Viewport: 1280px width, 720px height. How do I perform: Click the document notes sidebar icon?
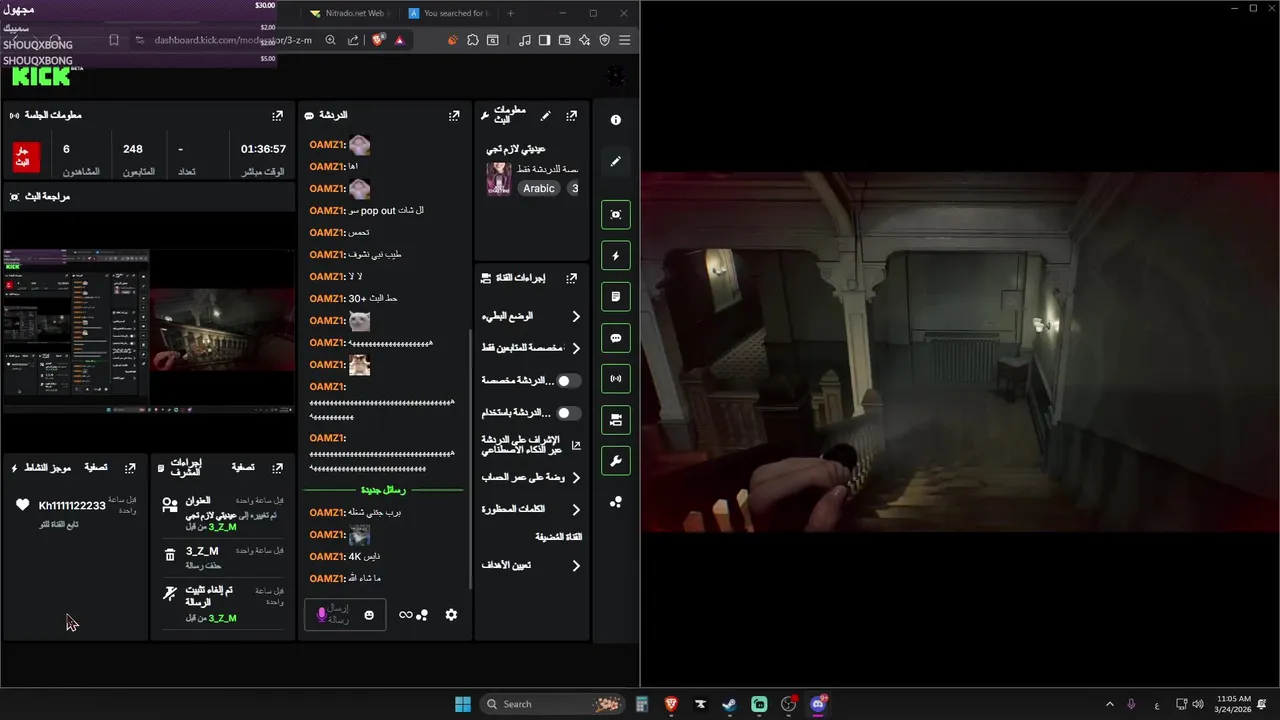click(x=616, y=297)
